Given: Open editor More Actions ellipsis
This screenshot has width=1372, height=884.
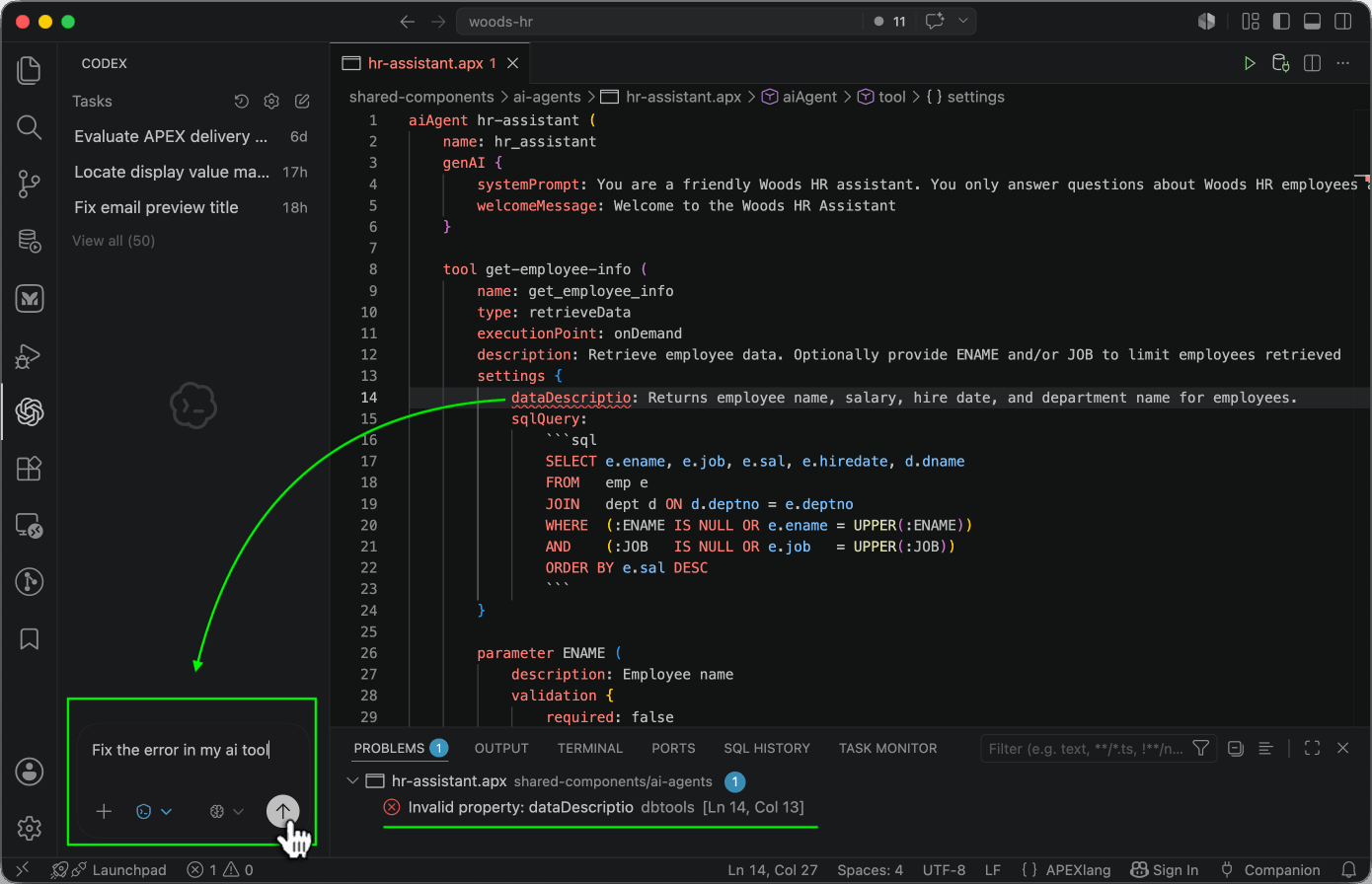Looking at the screenshot, I should coord(1342,63).
